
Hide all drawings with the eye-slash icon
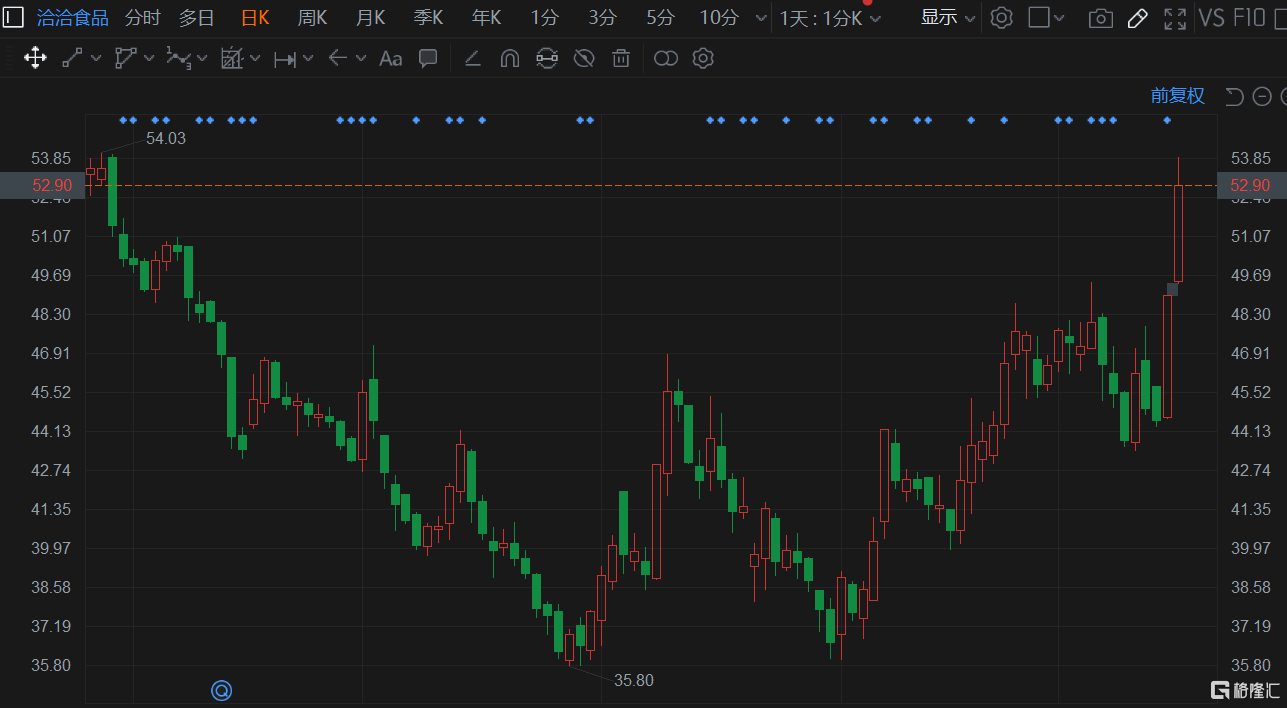coord(584,59)
